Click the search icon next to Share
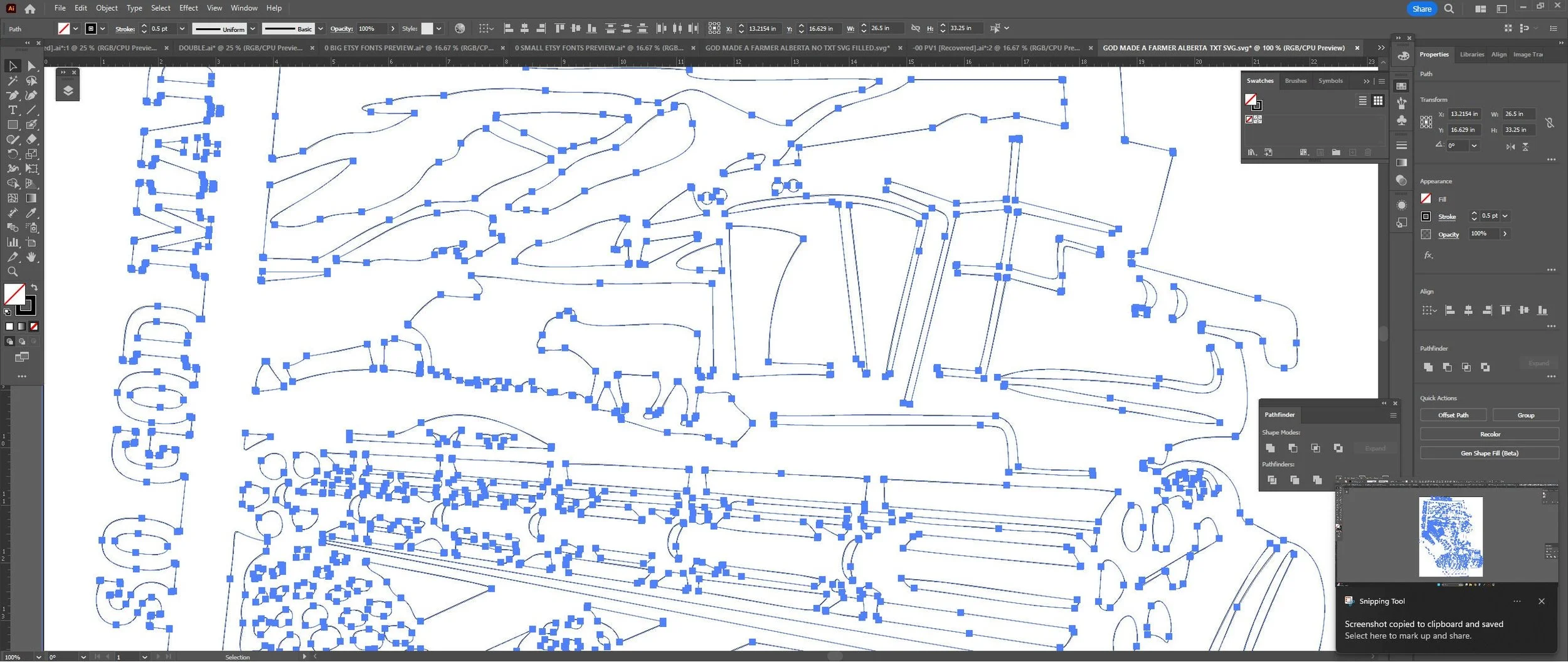Image resolution: width=1568 pixels, height=662 pixels. click(1449, 9)
